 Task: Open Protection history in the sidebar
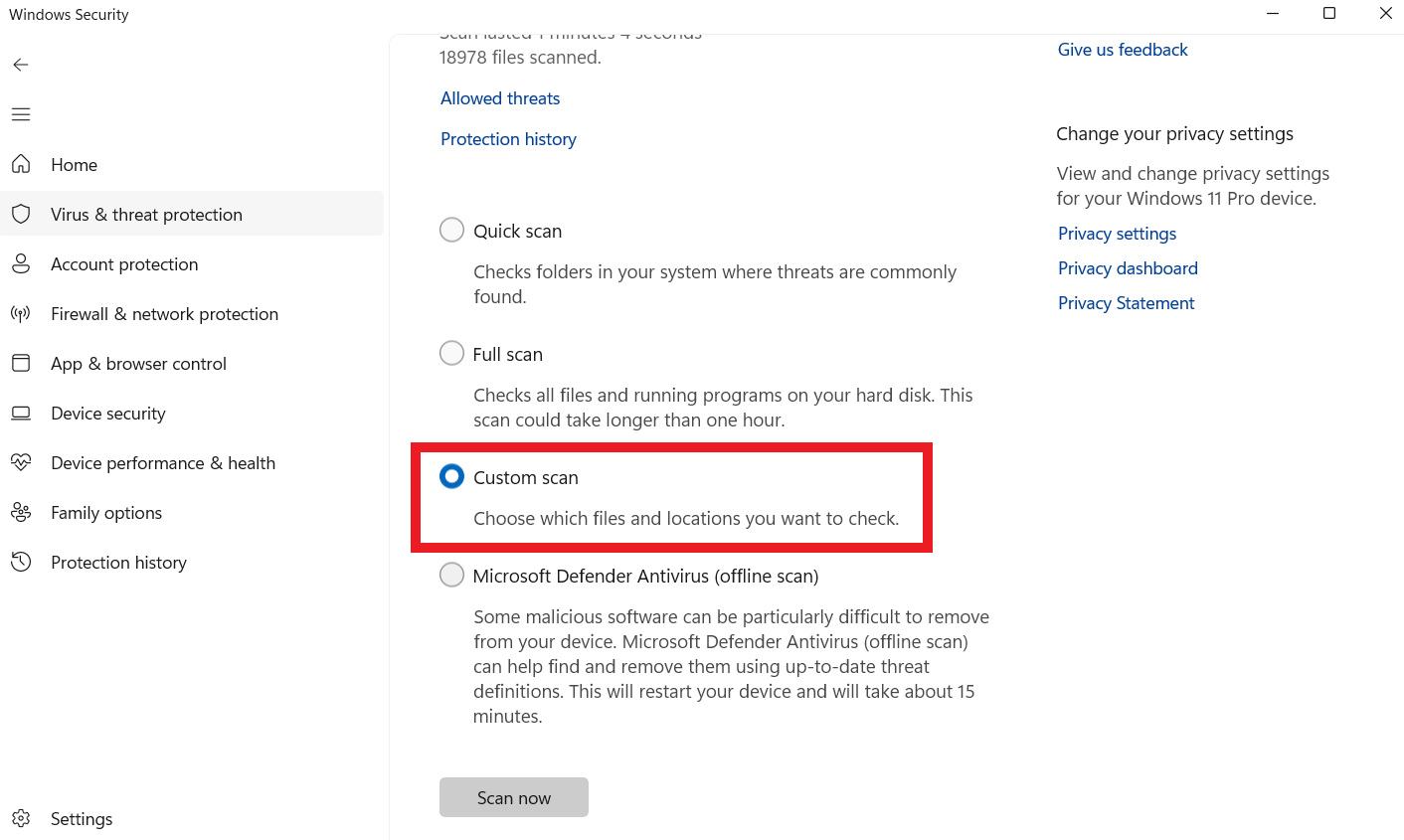tap(192, 562)
